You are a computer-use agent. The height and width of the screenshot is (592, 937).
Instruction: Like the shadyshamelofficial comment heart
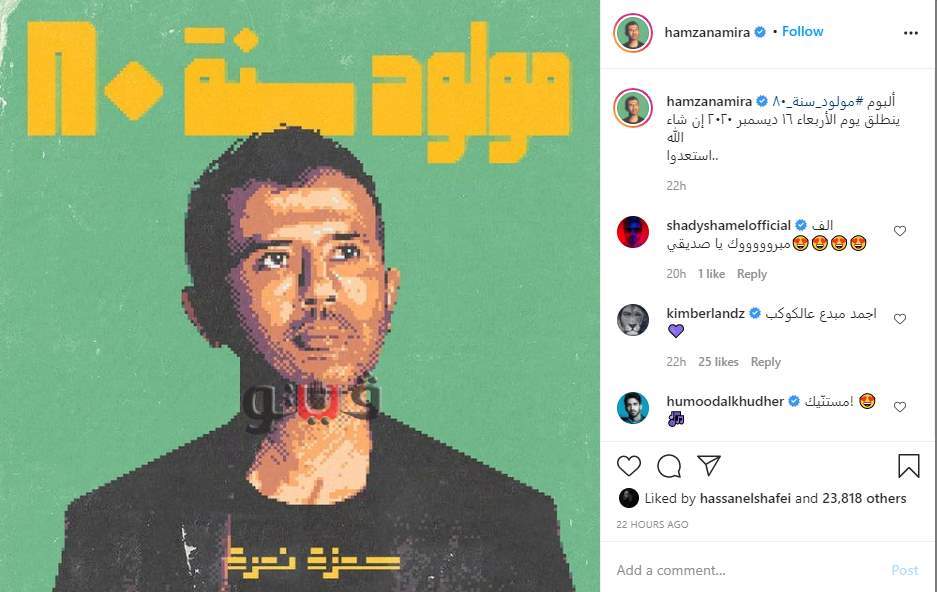900,231
